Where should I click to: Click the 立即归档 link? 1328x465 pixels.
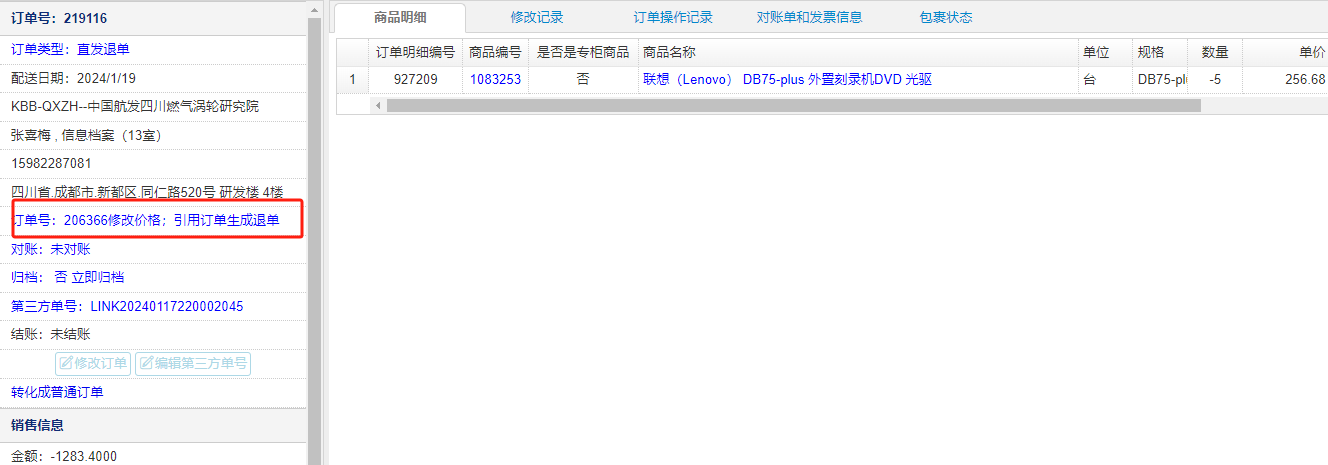click(98, 277)
